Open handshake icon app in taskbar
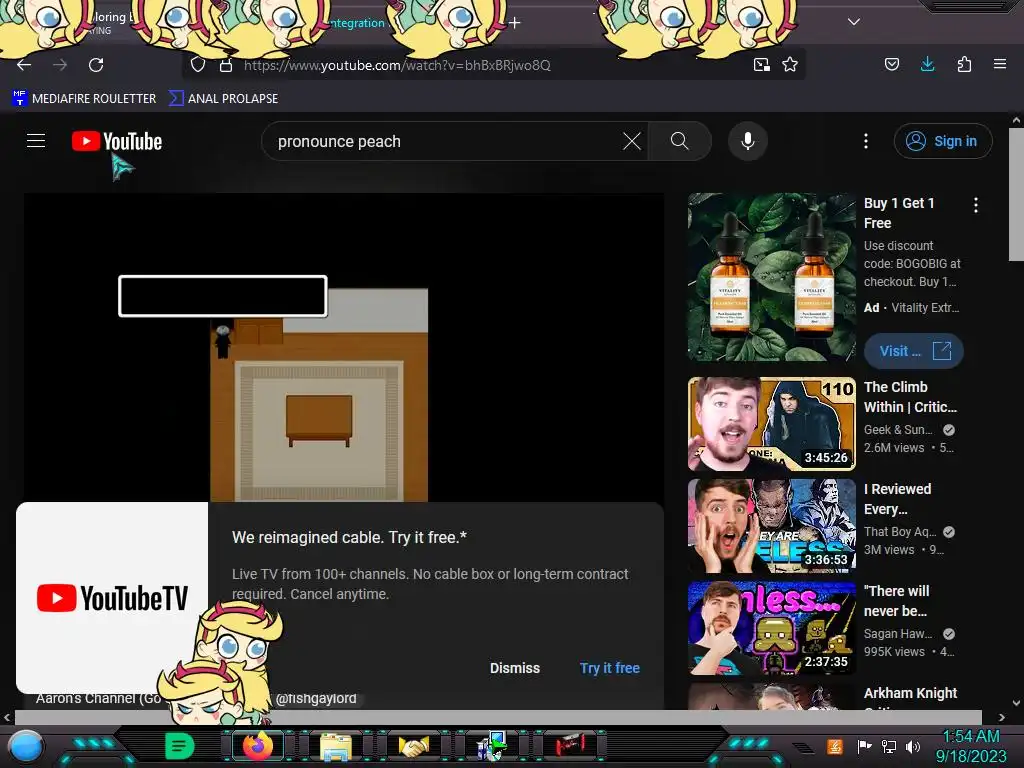Image resolution: width=1024 pixels, height=768 pixels. 413,746
